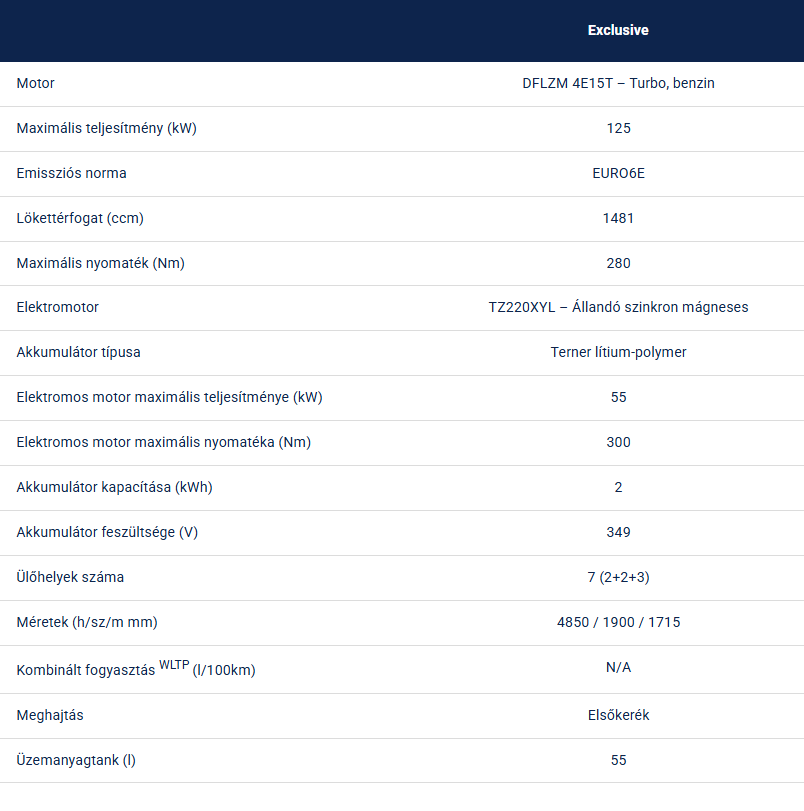Click the Exclusive column header
Image resolution: width=804 pixels, height=811 pixels.
tap(618, 30)
